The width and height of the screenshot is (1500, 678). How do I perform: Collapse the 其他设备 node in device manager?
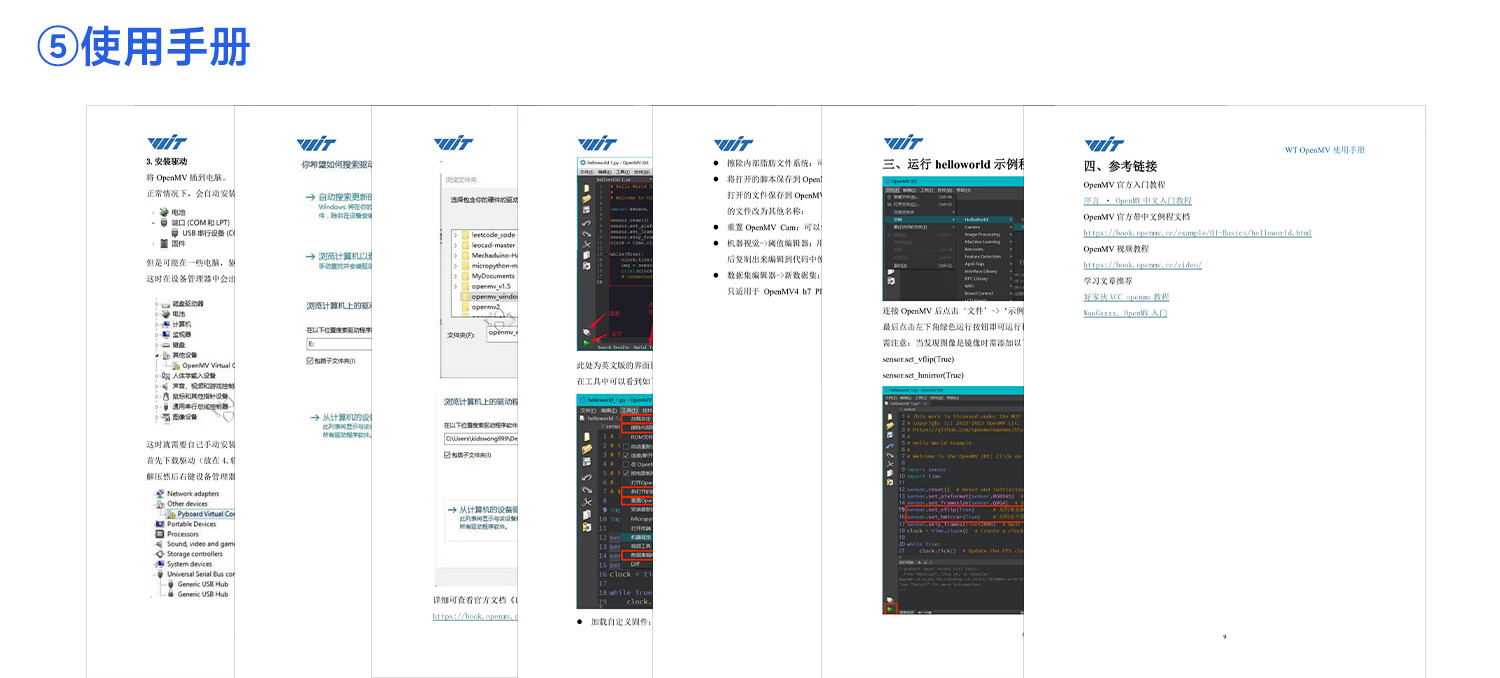pyautogui.click(x=156, y=355)
